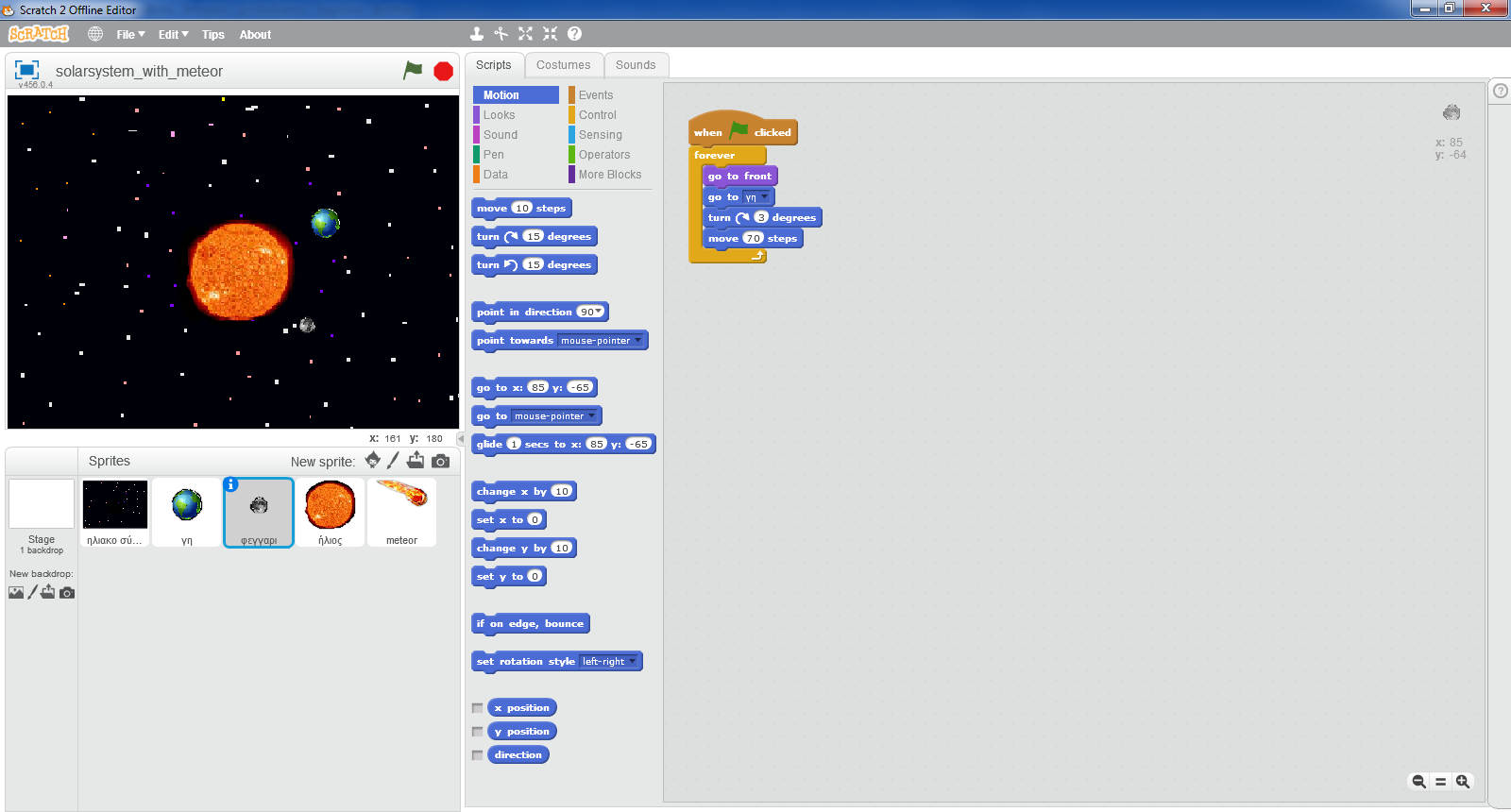
Task: Reset scripts area zoom to normal
Action: tap(1440, 781)
